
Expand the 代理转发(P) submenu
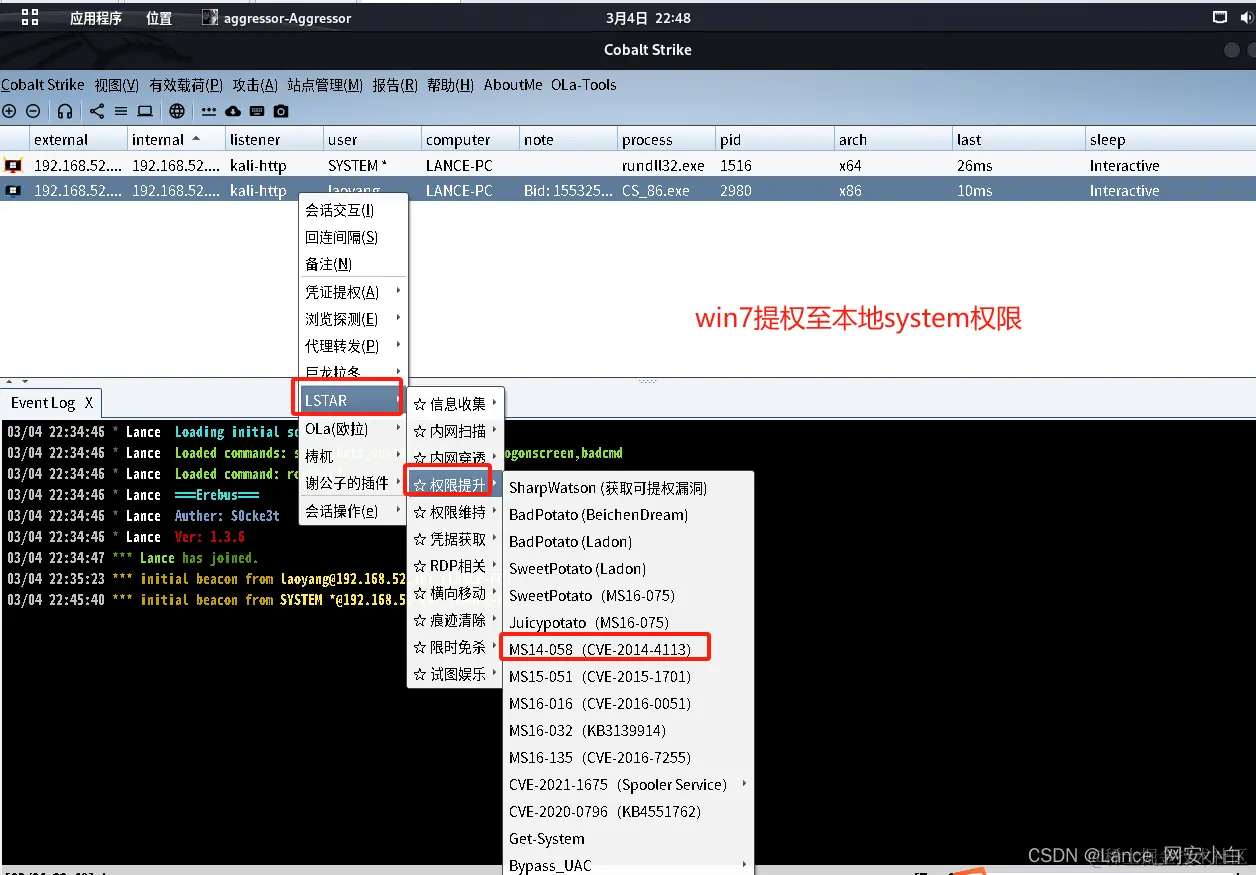pyautogui.click(x=354, y=346)
